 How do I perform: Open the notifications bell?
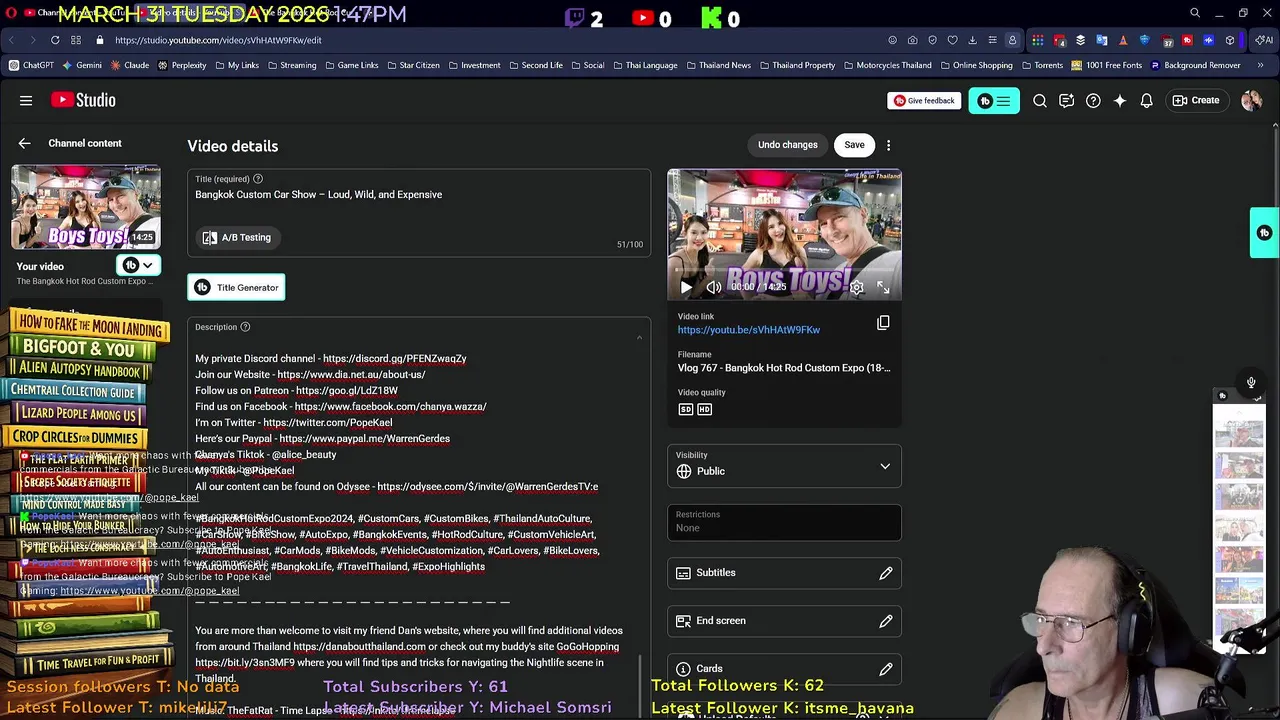point(1147,100)
